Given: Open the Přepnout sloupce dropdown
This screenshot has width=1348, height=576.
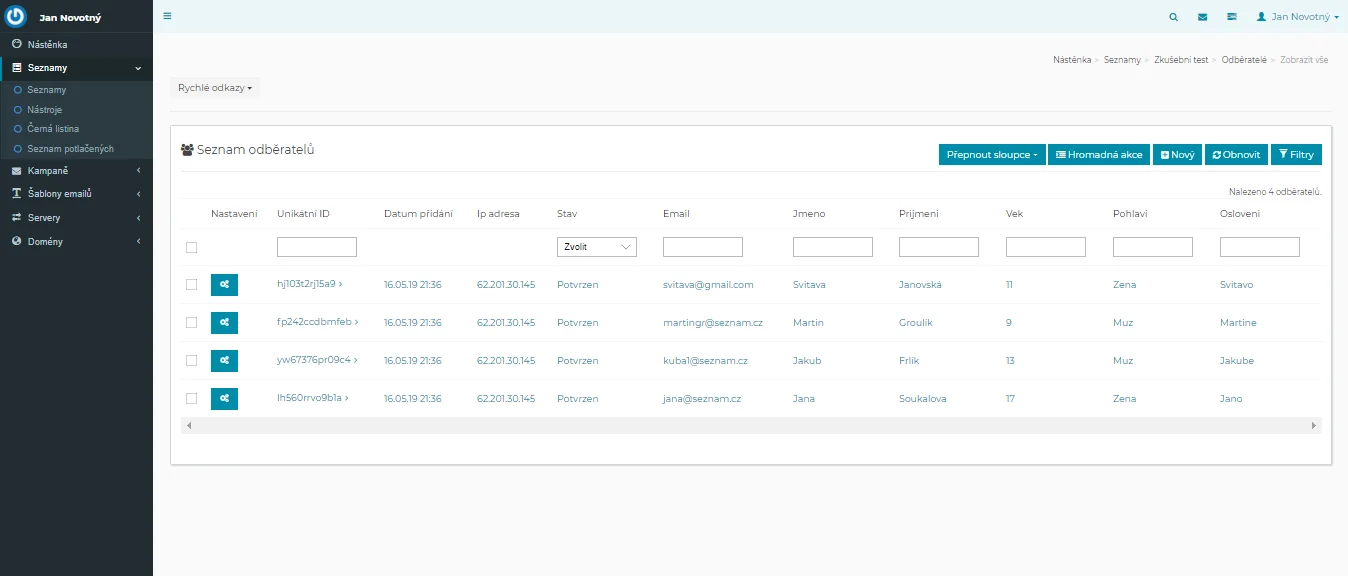Looking at the screenshot, I should point(992,155).
